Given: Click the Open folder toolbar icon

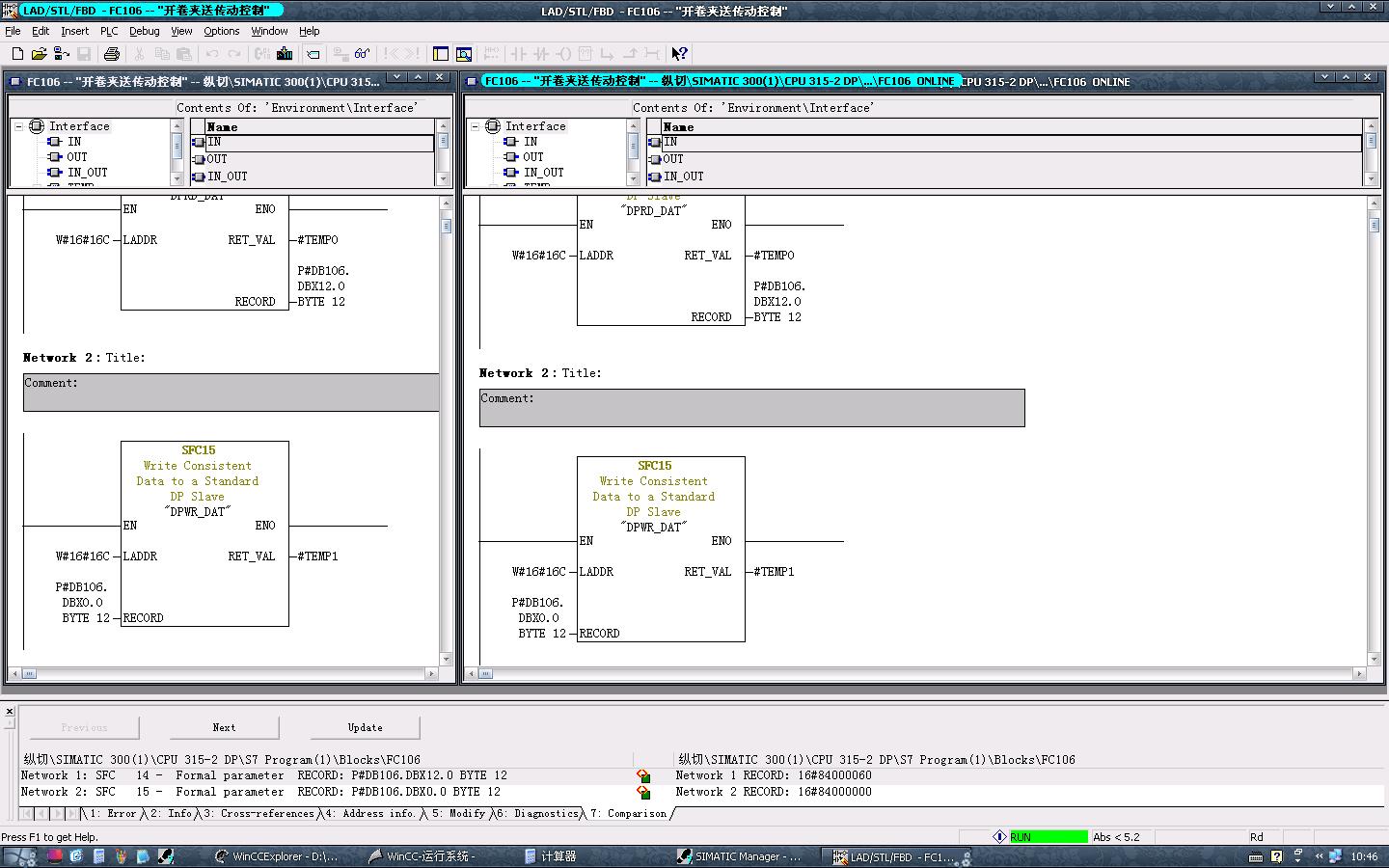Looking at the screenshot, I should pyautogui.click(x=40, y=54).
